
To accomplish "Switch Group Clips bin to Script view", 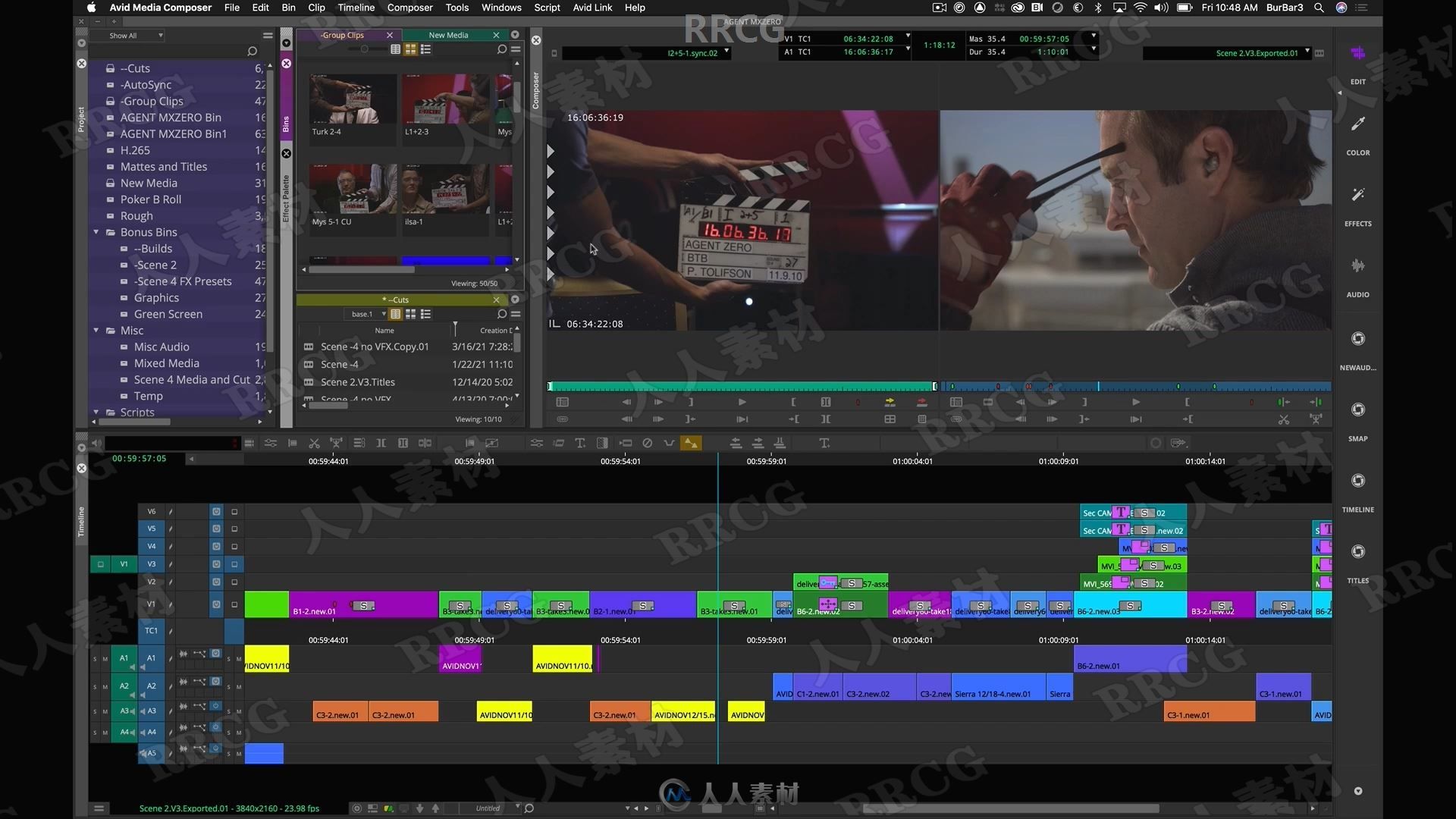I will click(x=425, y=49).
